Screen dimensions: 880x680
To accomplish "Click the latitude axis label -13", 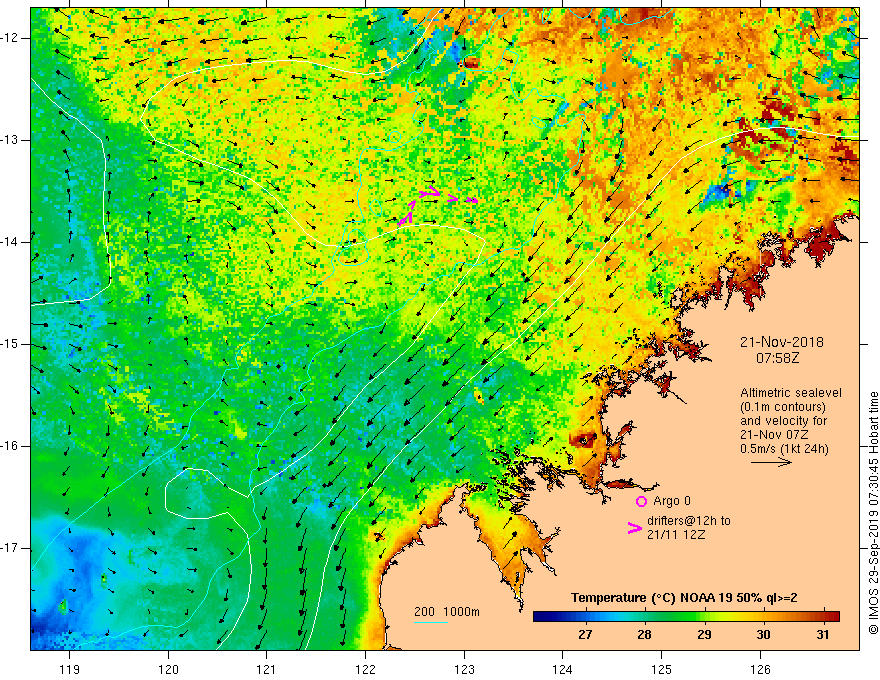I will (x=10, y=140).
